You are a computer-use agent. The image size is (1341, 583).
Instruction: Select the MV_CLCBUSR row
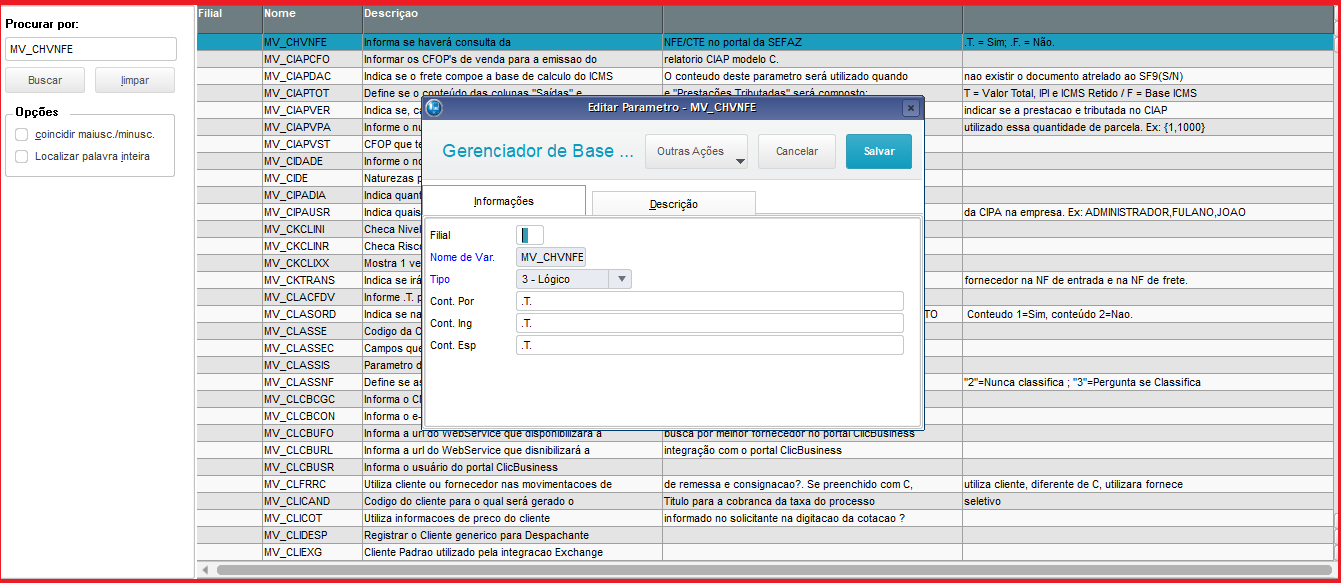(765, 467)
